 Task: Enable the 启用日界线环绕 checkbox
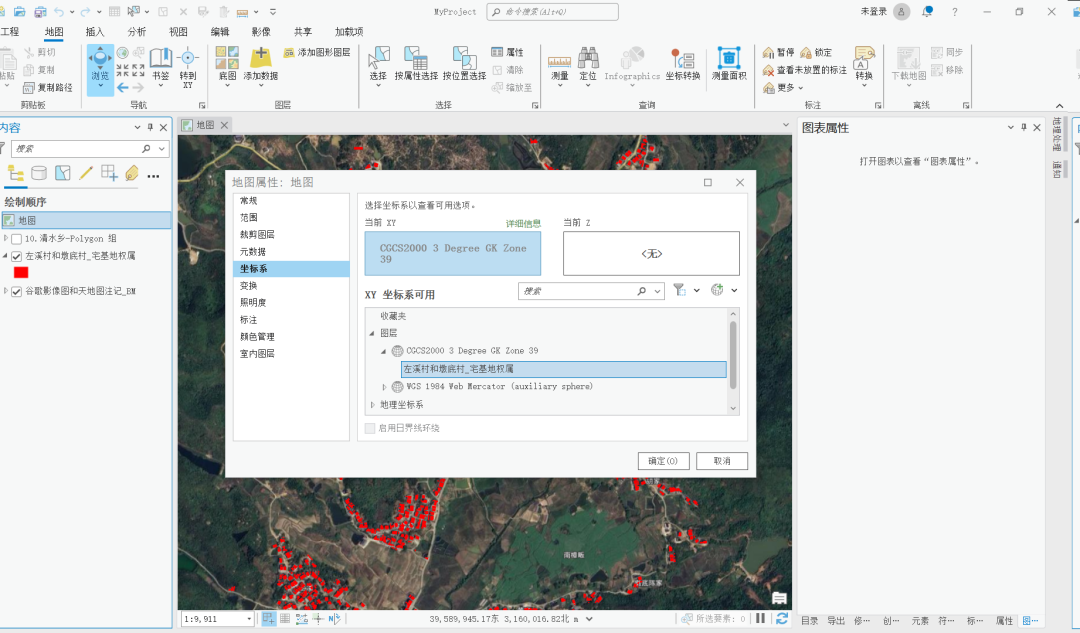tap(369, 427)
